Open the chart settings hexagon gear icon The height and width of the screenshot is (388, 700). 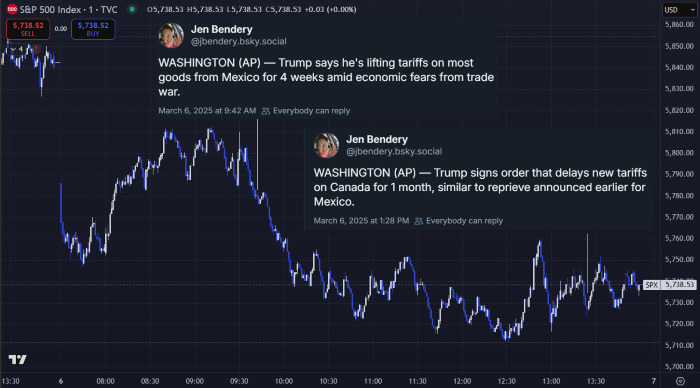(680, 381)
